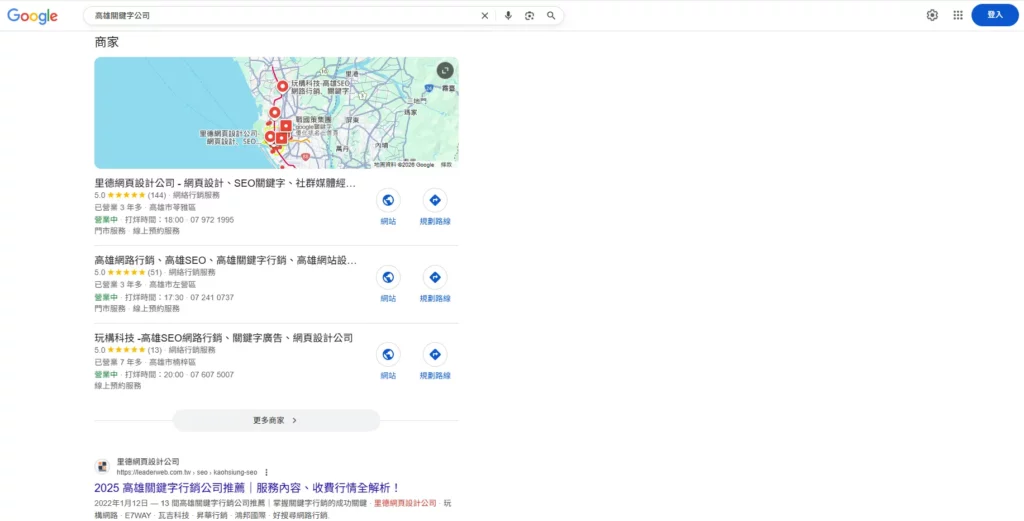Open 高雄網路行銷、高雄SEO listing title

pos(225,260)
